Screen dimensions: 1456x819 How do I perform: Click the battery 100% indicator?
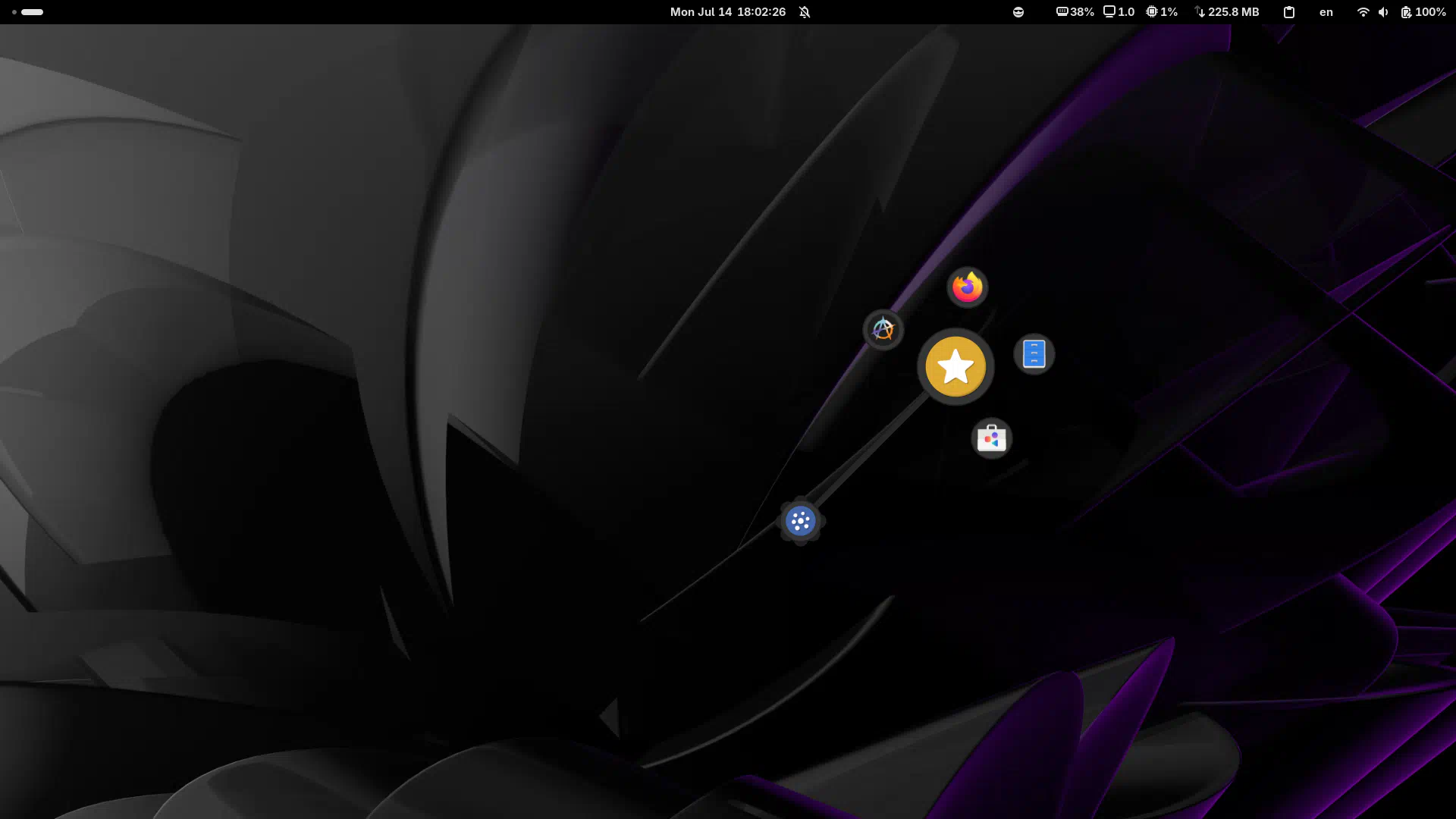pos(1423,12)
